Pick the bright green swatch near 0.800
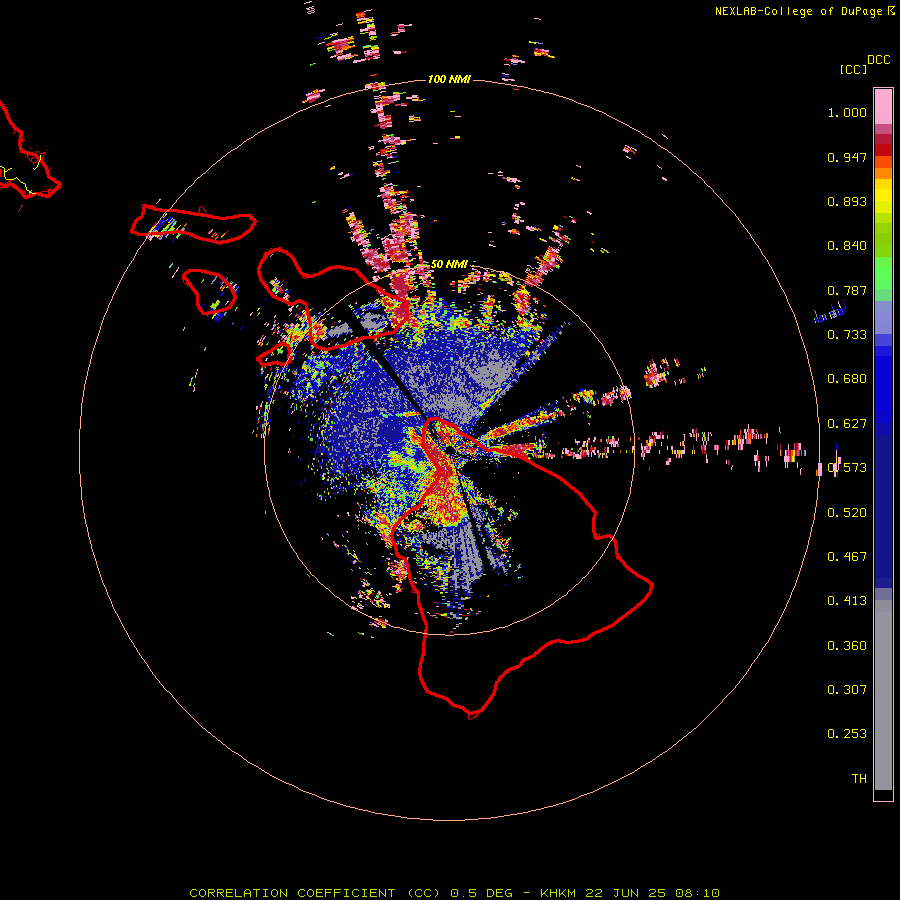Screen dimensions: 900x900 click(x=883, y=278)
